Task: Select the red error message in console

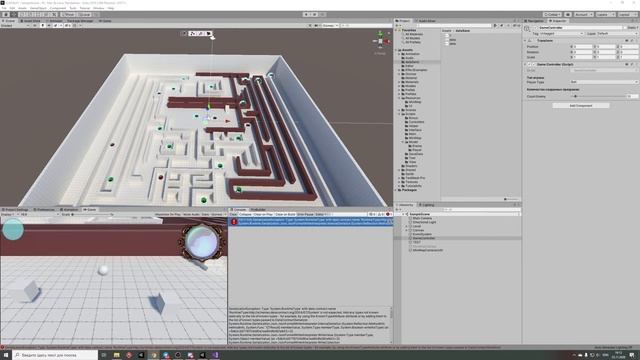Action: click(310, 222)
